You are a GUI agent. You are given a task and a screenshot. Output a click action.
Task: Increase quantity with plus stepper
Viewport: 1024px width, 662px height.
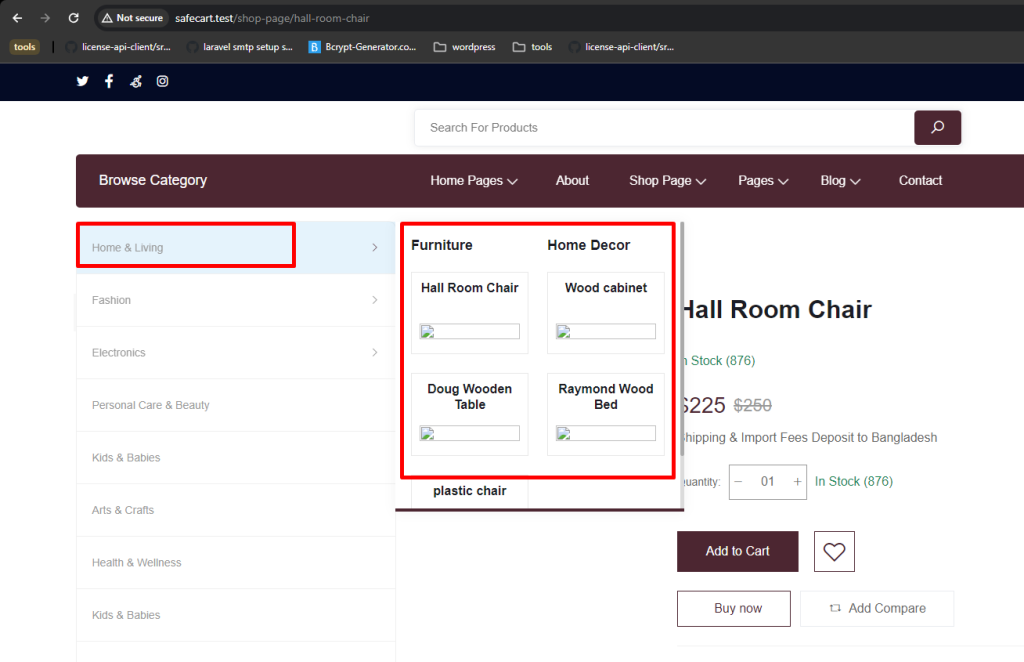tap(797, 482)
